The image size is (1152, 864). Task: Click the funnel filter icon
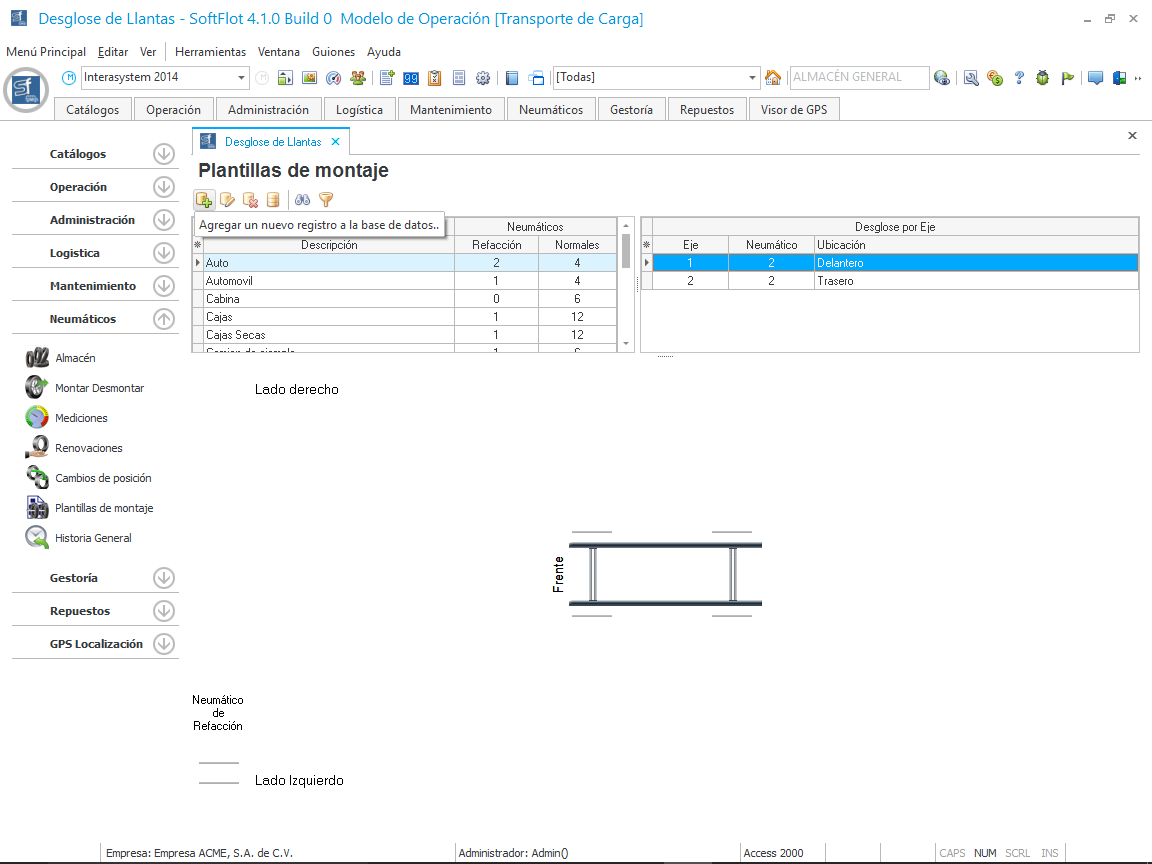325,200
